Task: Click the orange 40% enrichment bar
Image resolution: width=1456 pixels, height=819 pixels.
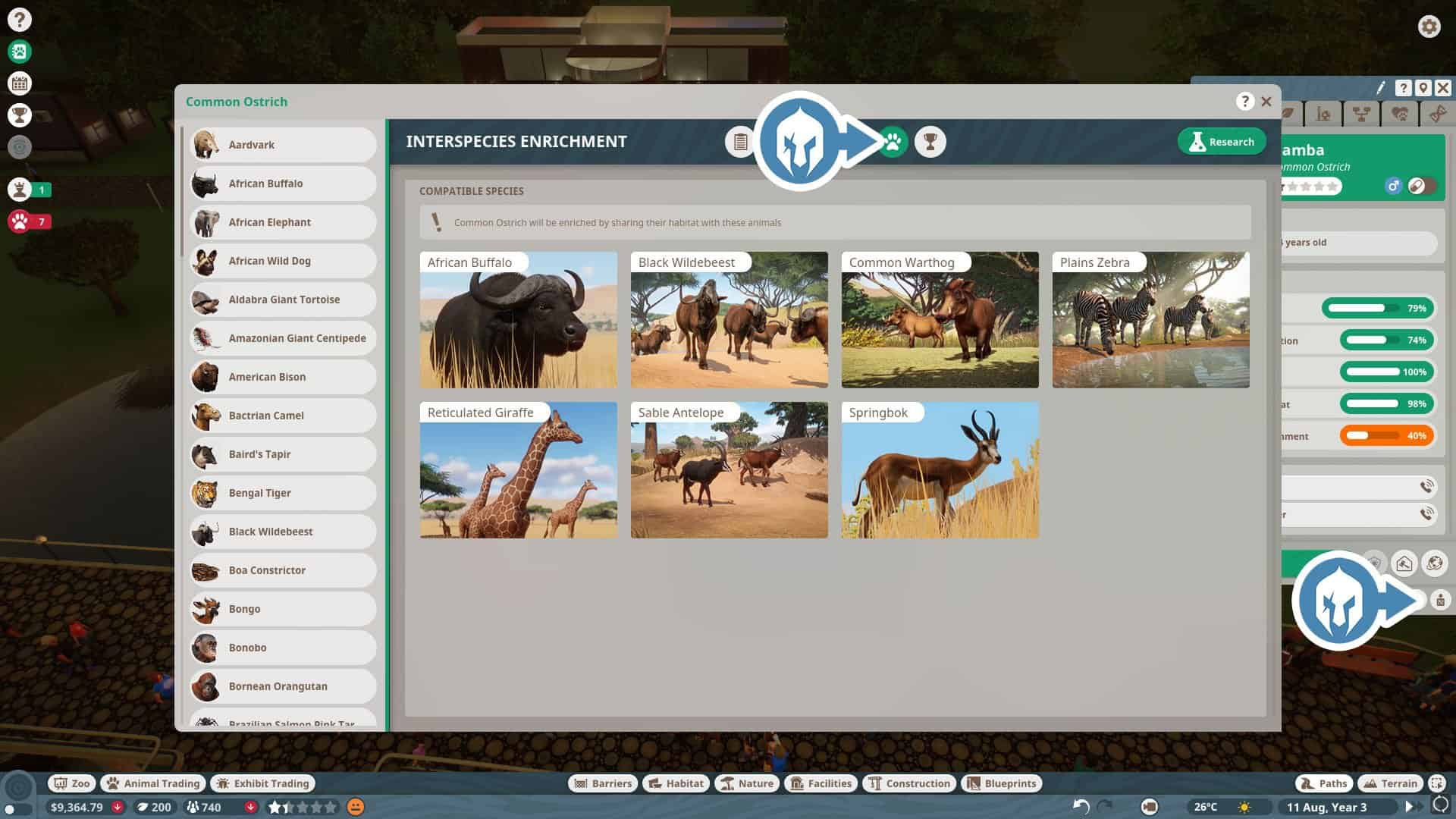Action: (x=1386, y=436)
